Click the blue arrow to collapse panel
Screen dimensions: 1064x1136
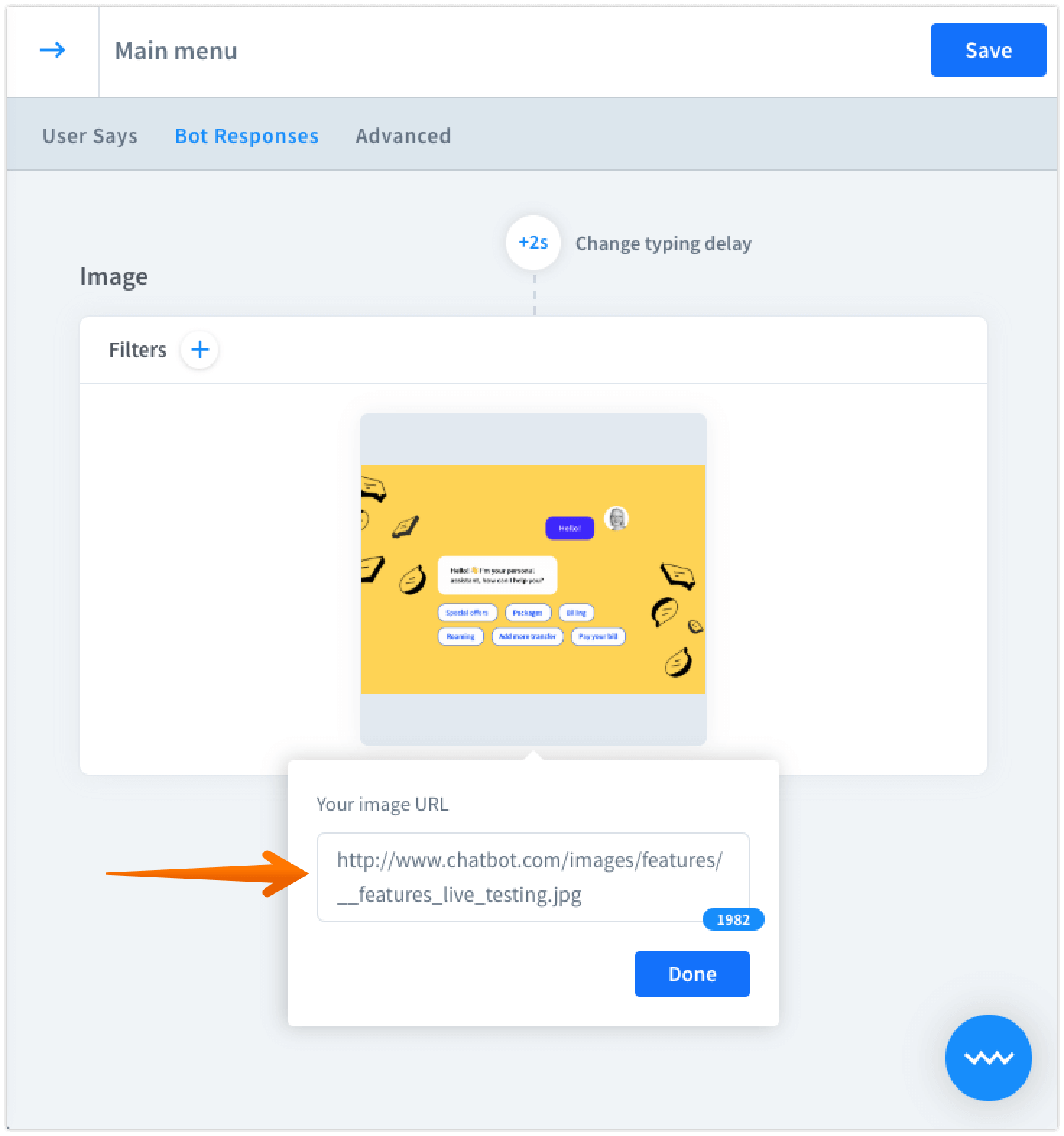pyautogui.click(x=52, y=51)
